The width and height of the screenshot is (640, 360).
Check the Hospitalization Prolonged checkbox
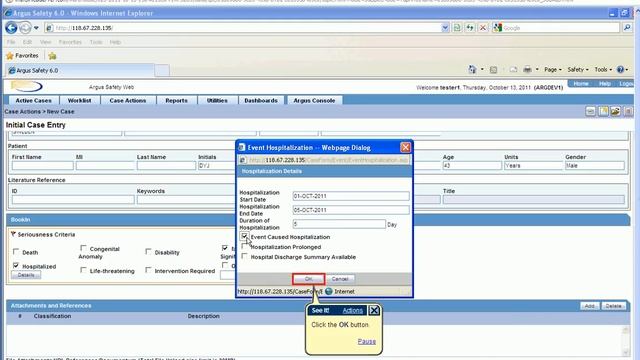click(x=244, y=246)
